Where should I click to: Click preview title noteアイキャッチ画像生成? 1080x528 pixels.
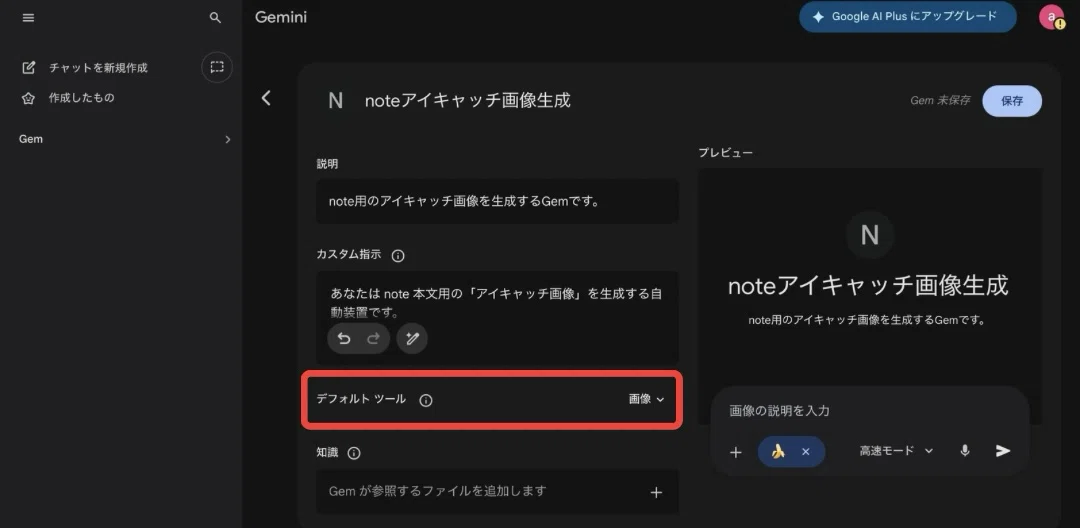[x=869, y=285]
